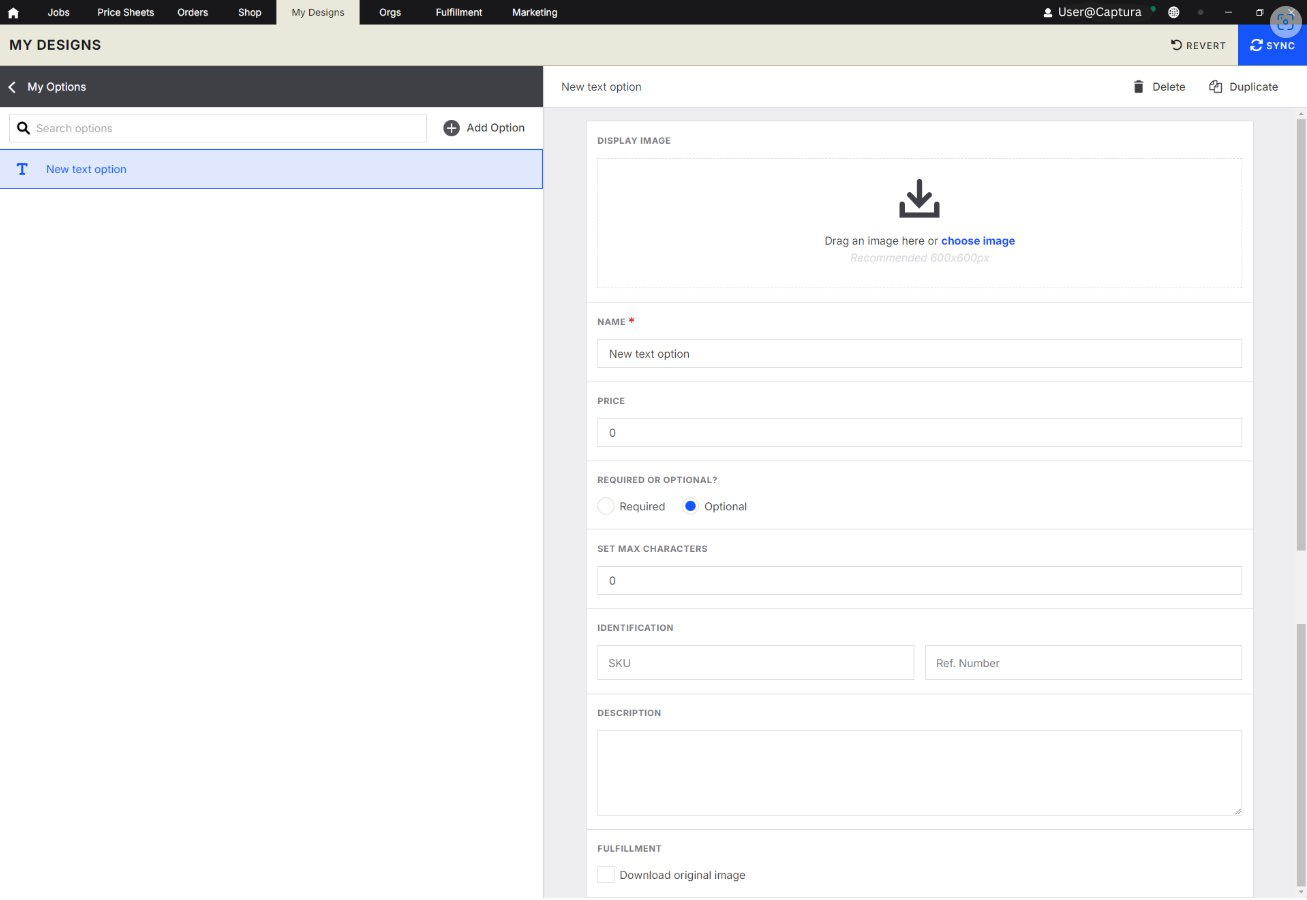Click the Search options field
Viewport: 1307px width, 900px height.
218,128
